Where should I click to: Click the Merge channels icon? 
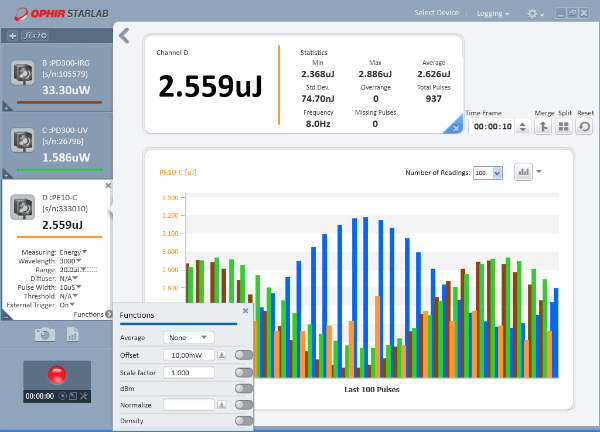[544, 127]
